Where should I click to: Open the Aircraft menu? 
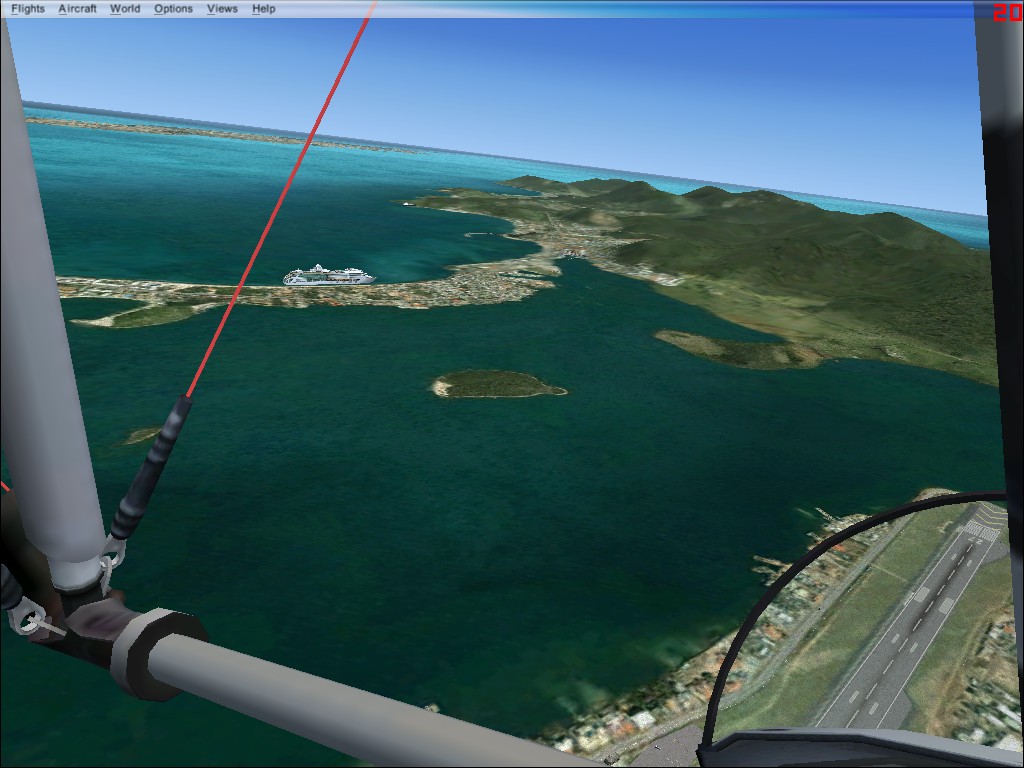click(77, 9)
